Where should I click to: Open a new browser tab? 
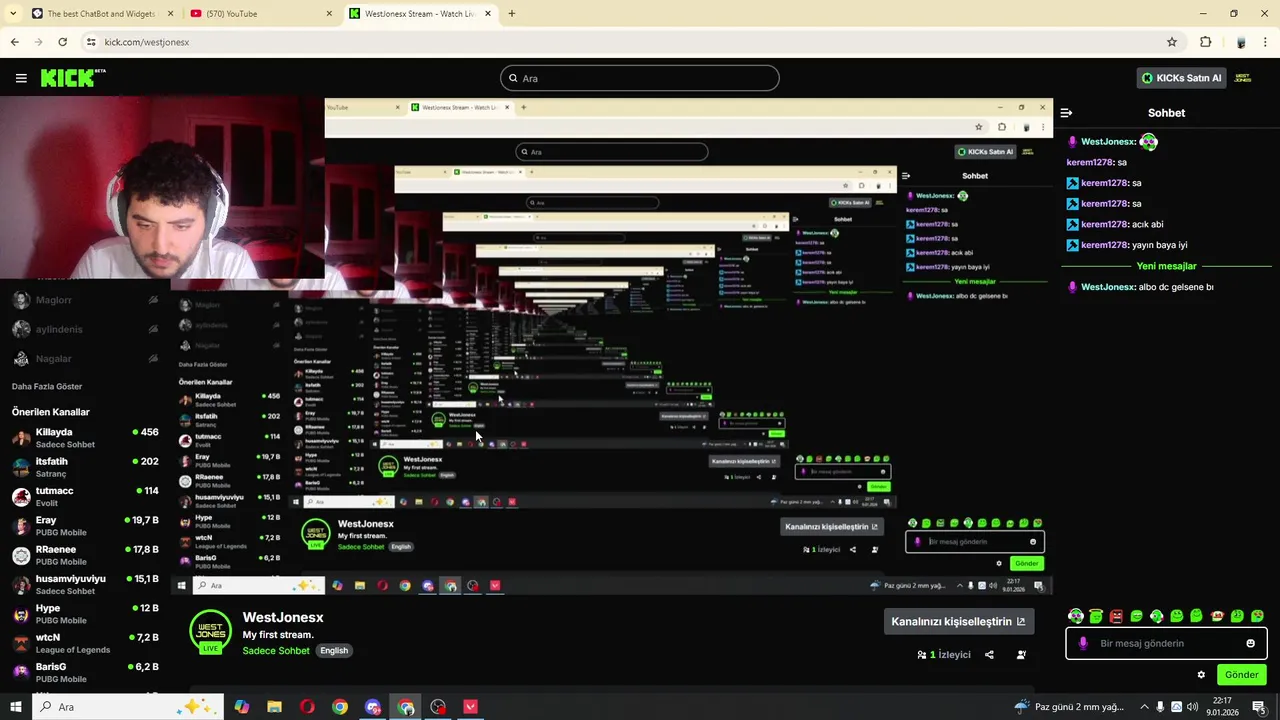click(512, 14)
